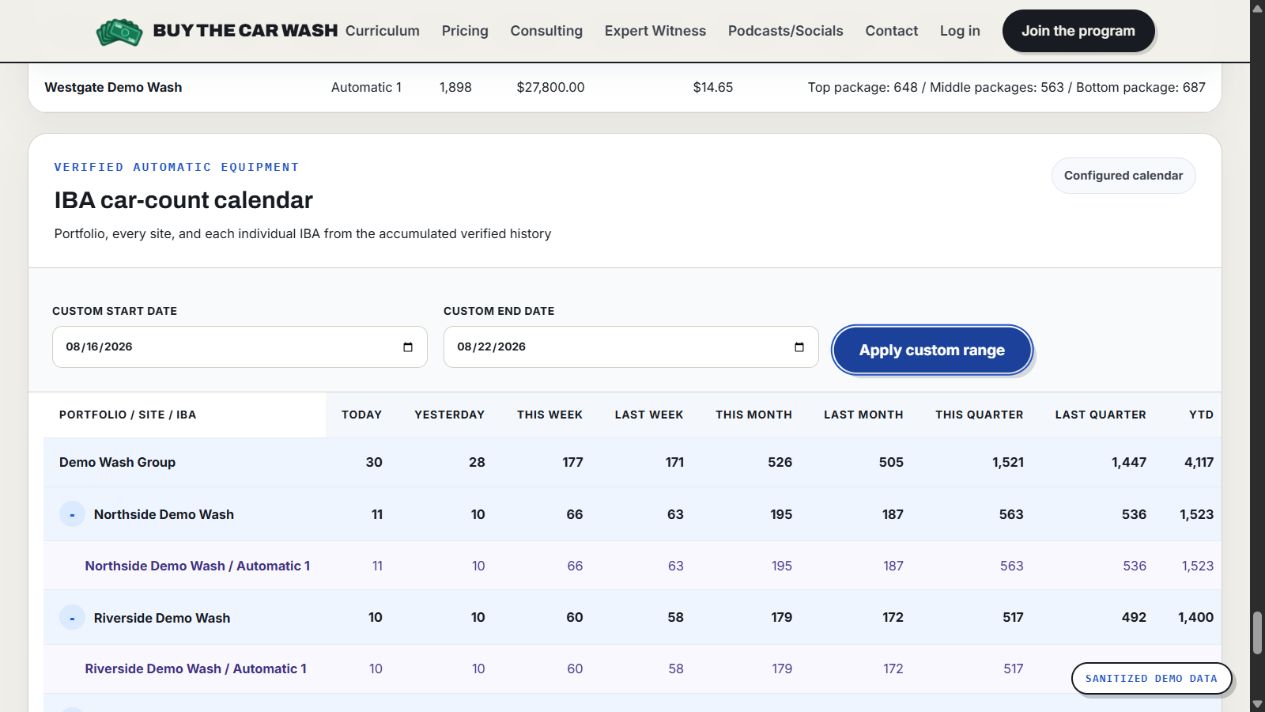Click the Riverside Demo Wash site name
The width and height of the screenshot is (1265, 712).
coord(162,618)
